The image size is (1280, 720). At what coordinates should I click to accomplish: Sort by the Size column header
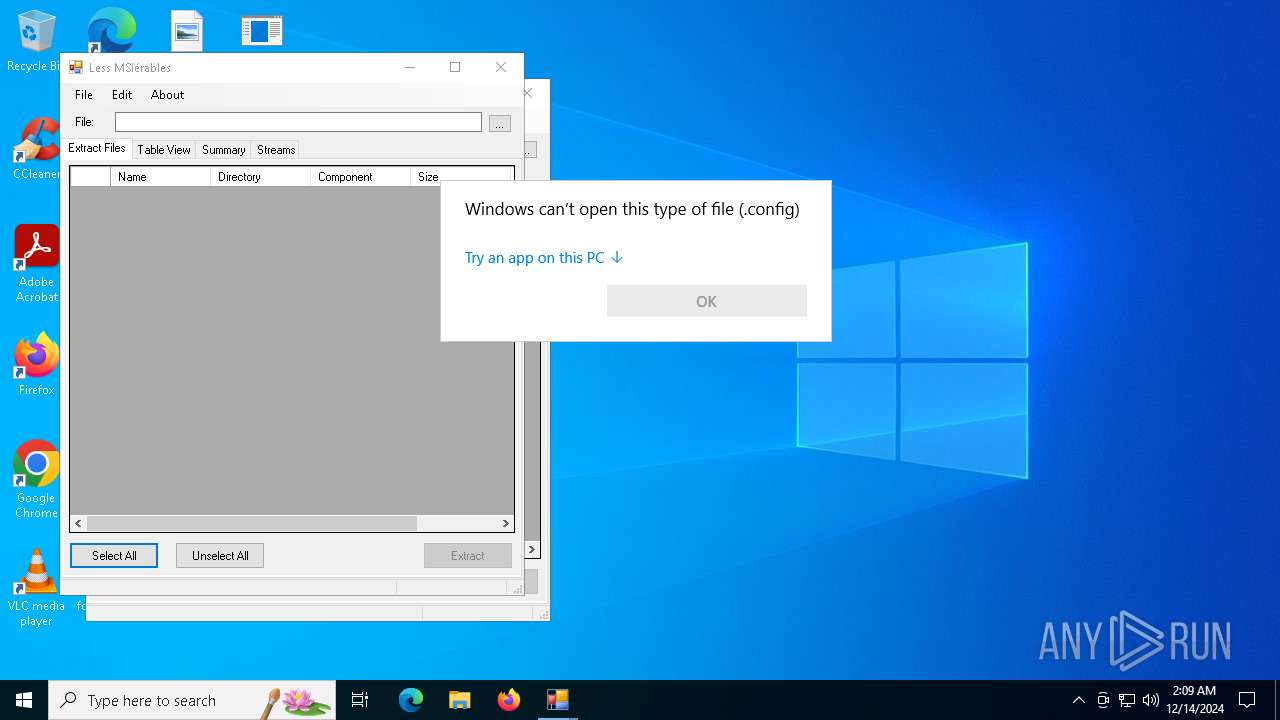point(428,177)
